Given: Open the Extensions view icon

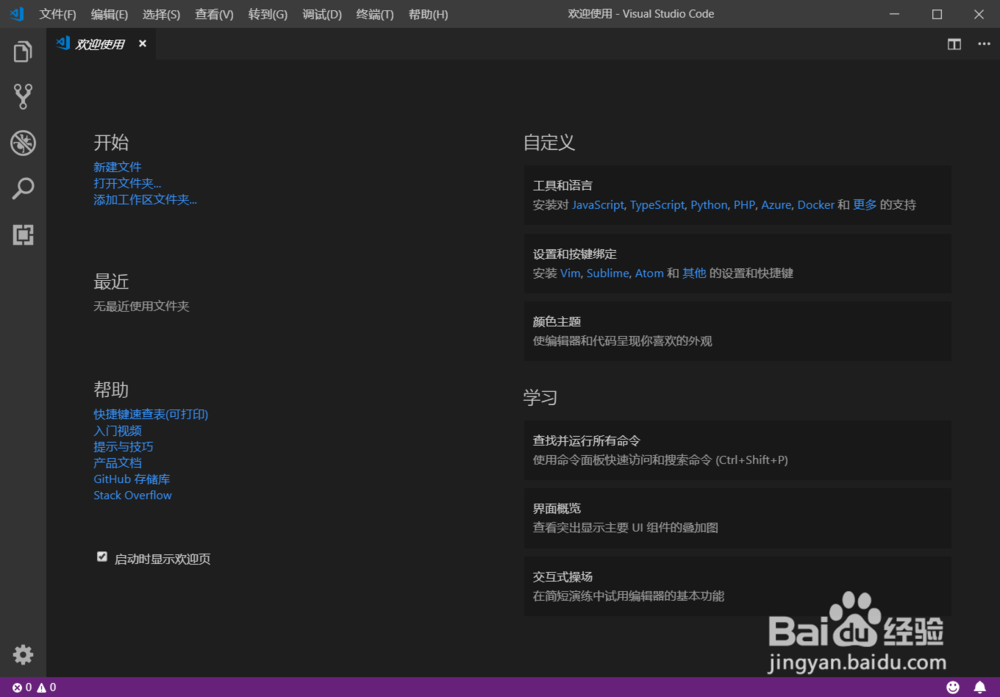Looking at the screenshot, I should (x=23, y=235).
